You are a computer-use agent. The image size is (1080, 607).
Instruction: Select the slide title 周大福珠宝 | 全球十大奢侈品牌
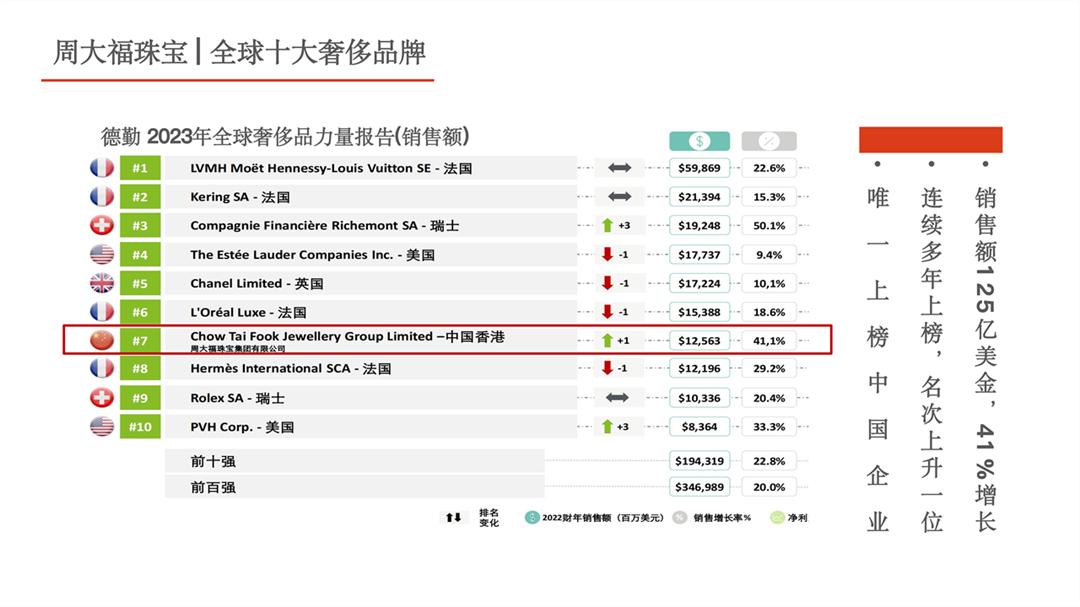(240, 52)
